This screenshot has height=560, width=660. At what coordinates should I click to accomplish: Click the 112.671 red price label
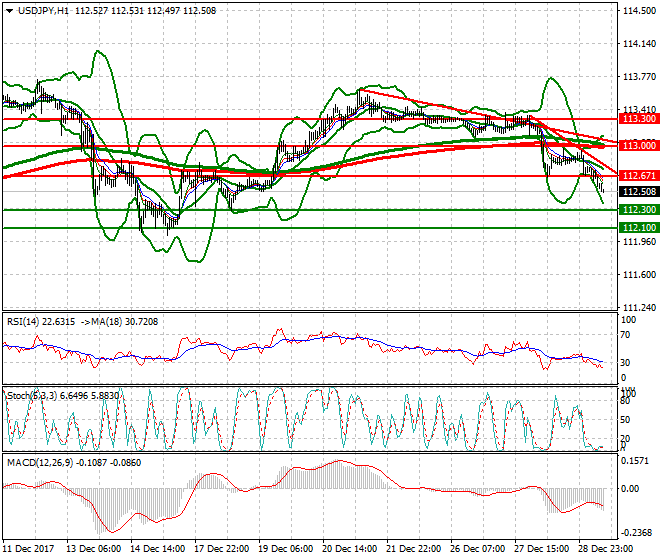638,175
